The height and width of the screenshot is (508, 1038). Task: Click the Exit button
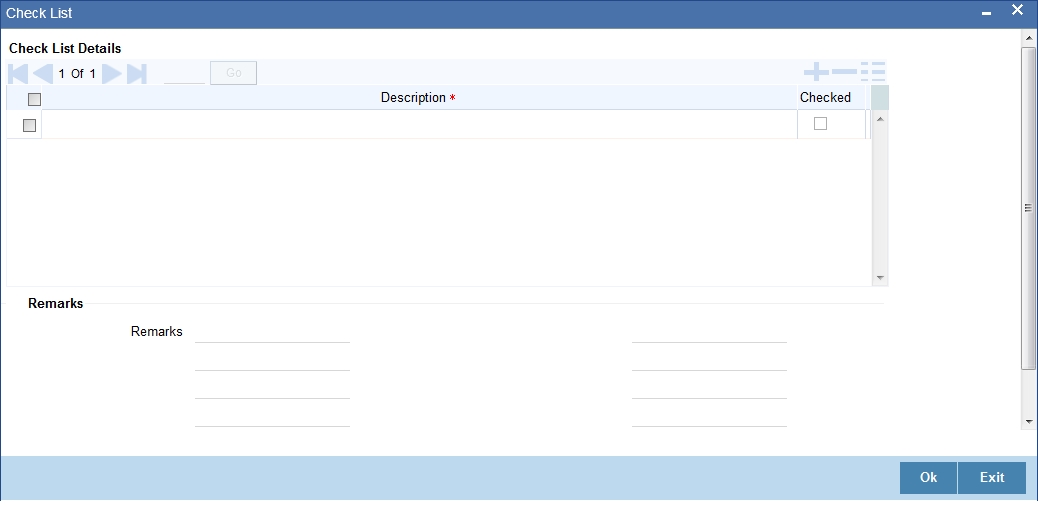pos(992,478)
